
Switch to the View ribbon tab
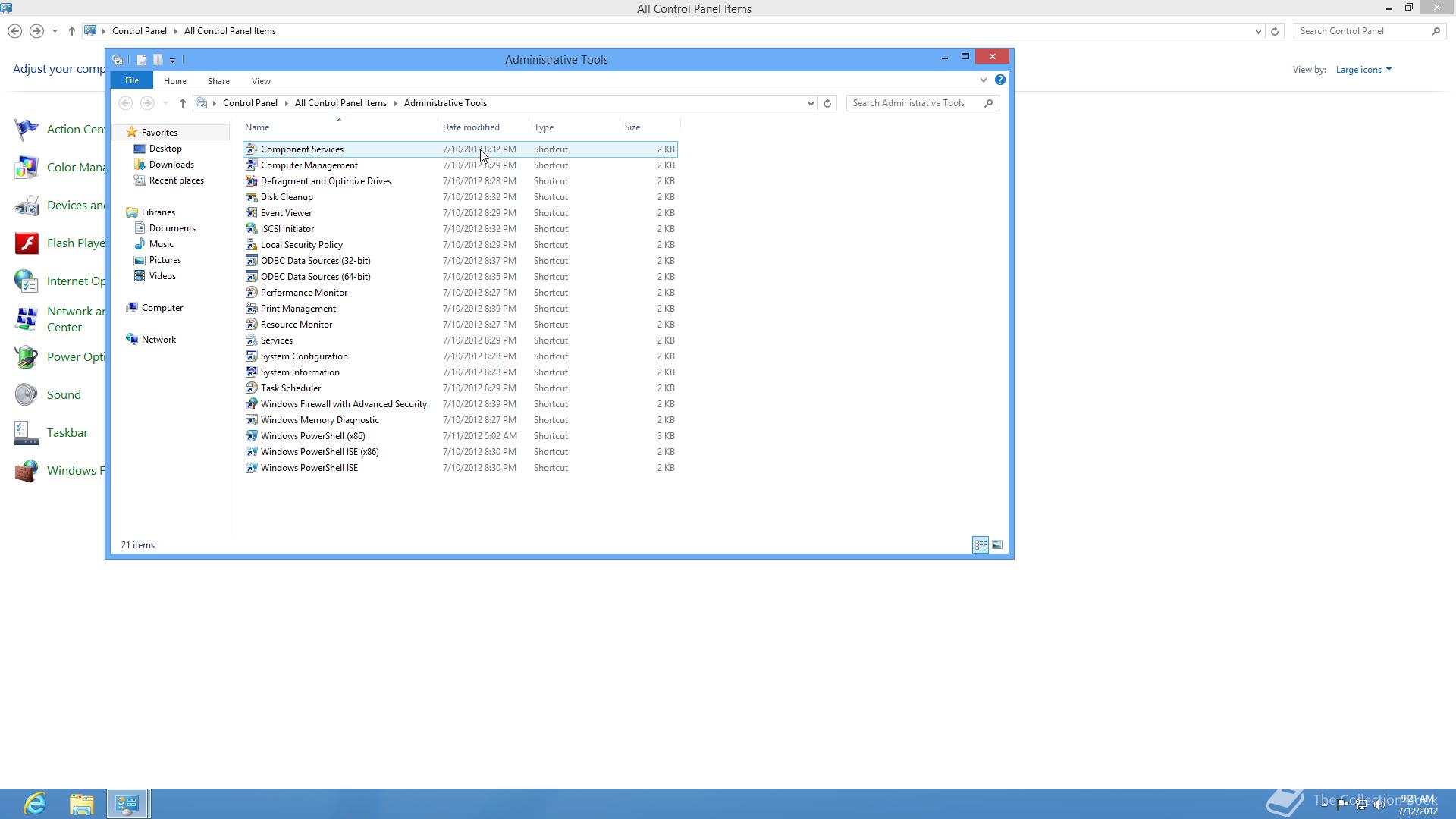pos(260,81)
